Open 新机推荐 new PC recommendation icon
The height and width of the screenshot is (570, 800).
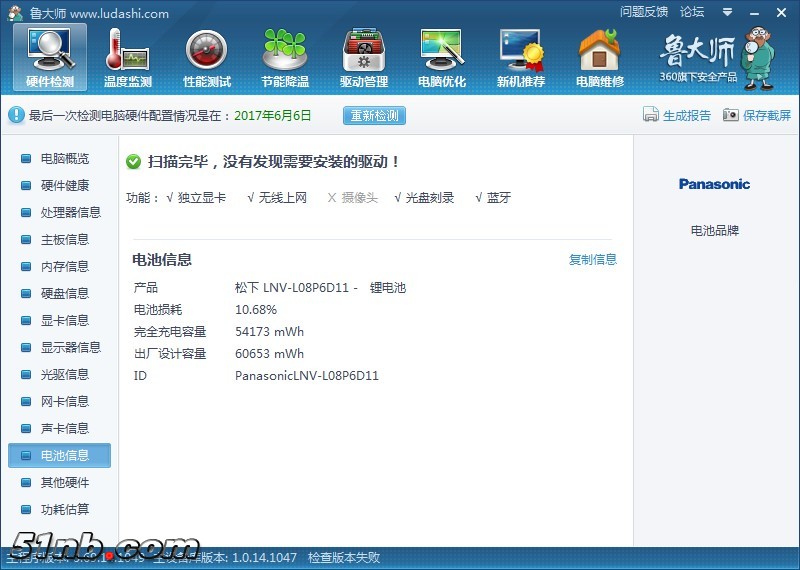(x=521, y=56)
